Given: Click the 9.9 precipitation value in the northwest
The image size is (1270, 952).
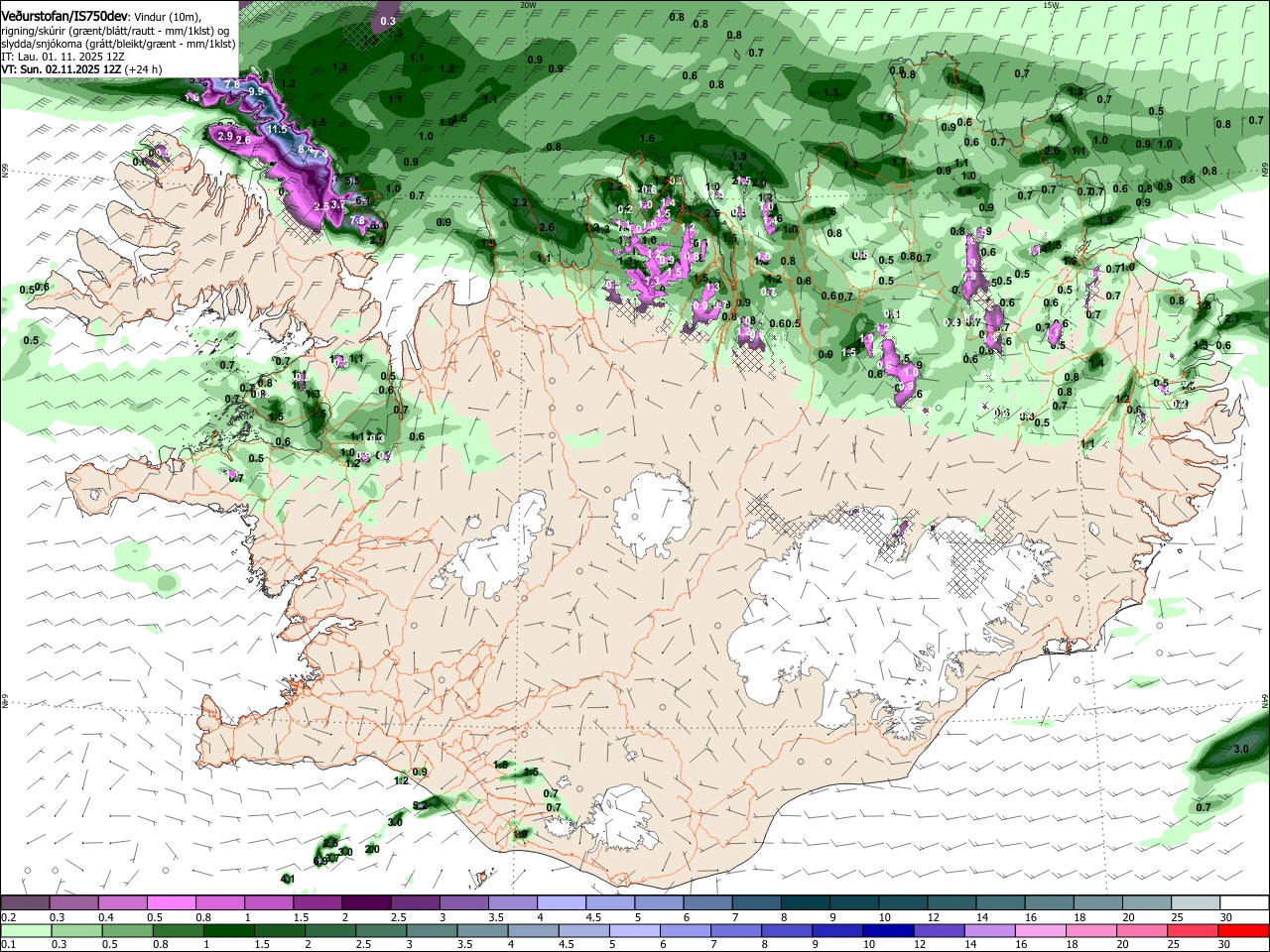Looking at the screenshot, I should 255,91.
